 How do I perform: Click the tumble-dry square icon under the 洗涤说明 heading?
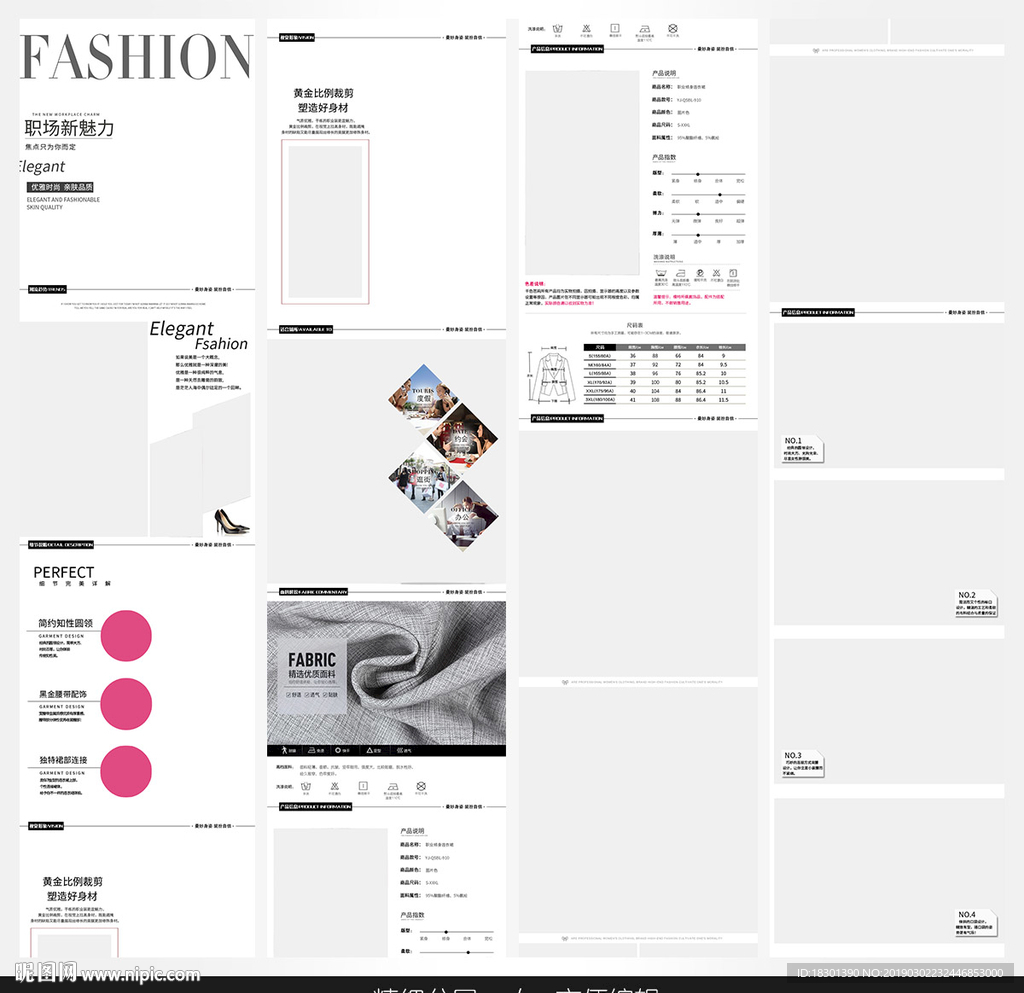click(x=733, y=273)
